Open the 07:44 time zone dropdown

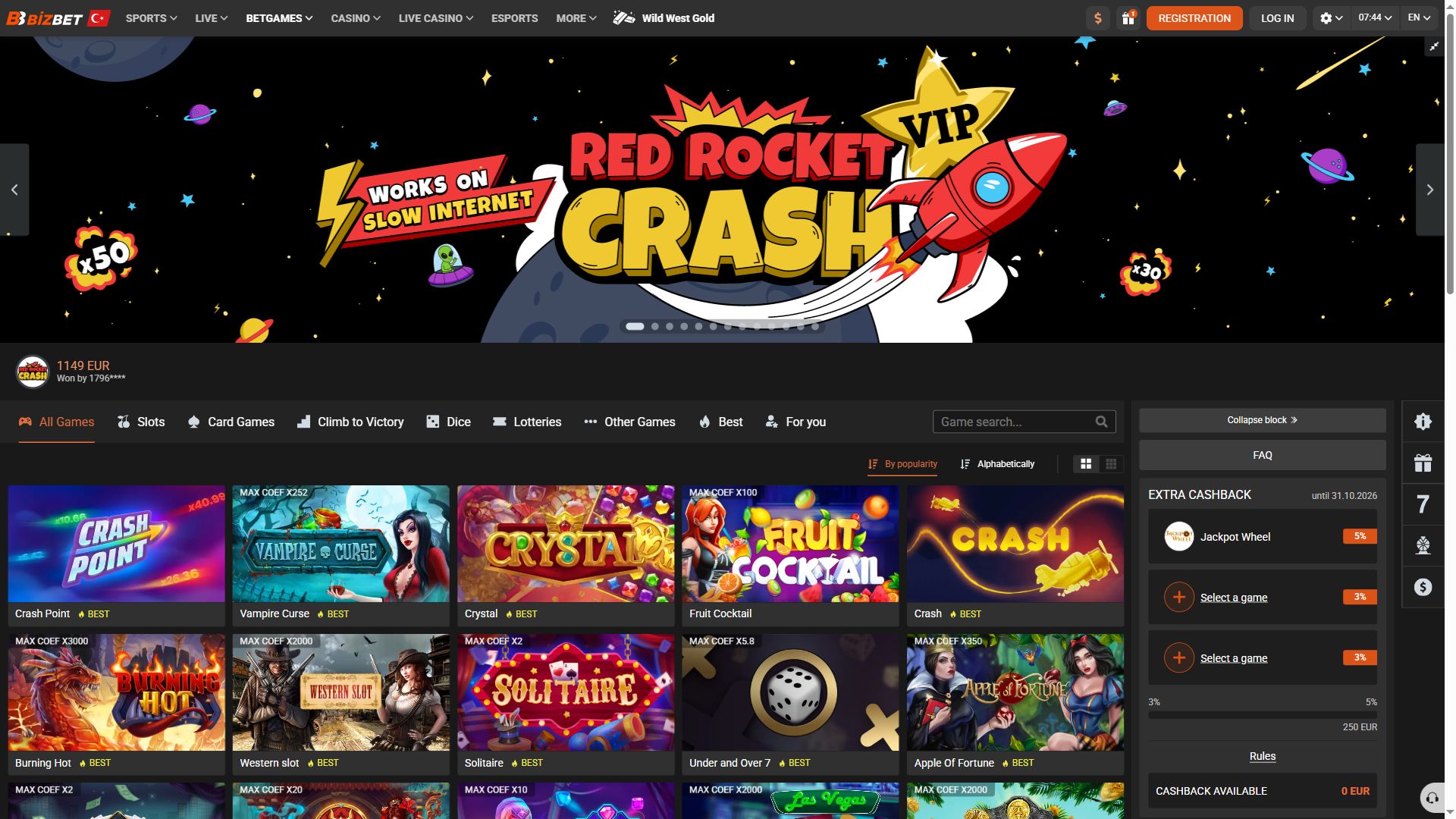pyautogui.click(x=1375, y=17)
